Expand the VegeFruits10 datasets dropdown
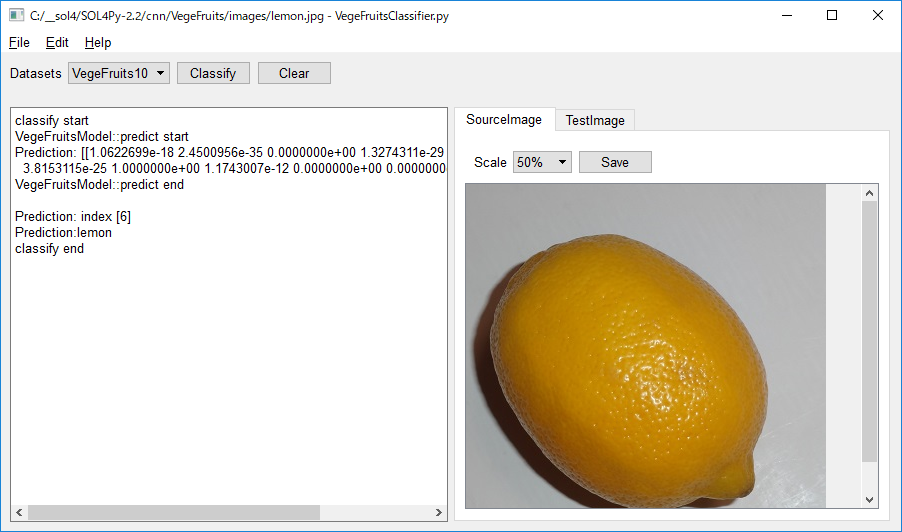 (x=119, y=73)
